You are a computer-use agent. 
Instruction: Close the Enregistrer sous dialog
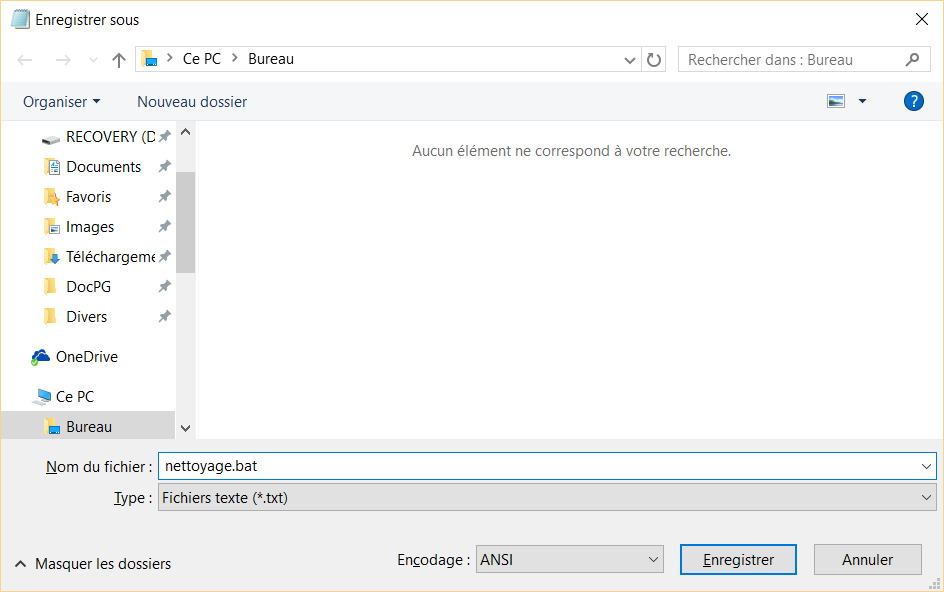pyautogui.click(x=922, y=19)
